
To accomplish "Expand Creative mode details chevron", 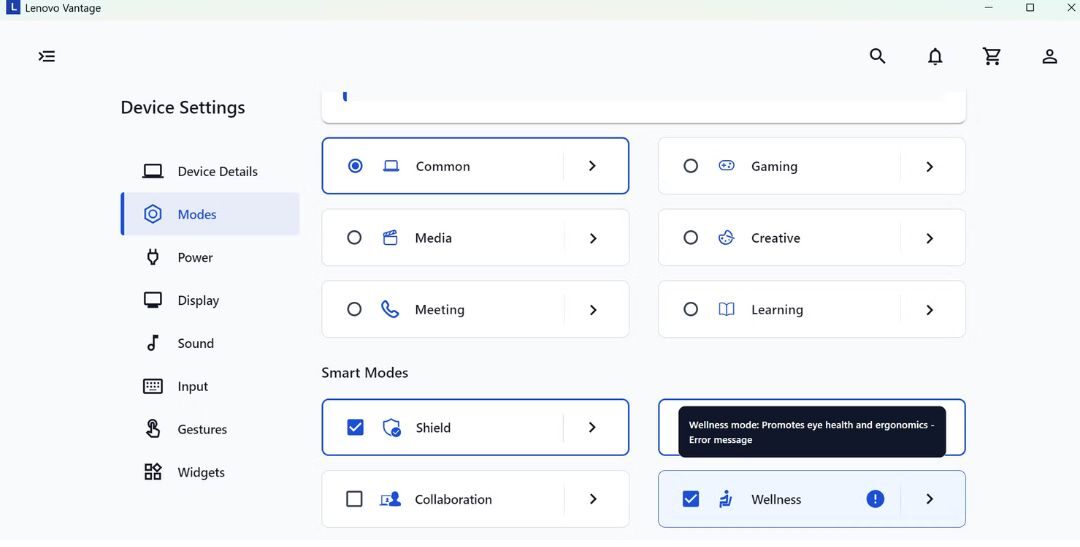I will [929, 238].
